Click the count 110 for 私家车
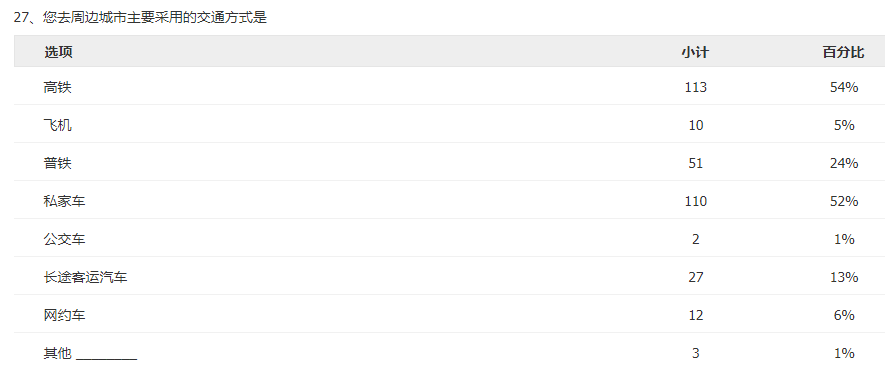885x367 pixels. [x=695, y=201]
